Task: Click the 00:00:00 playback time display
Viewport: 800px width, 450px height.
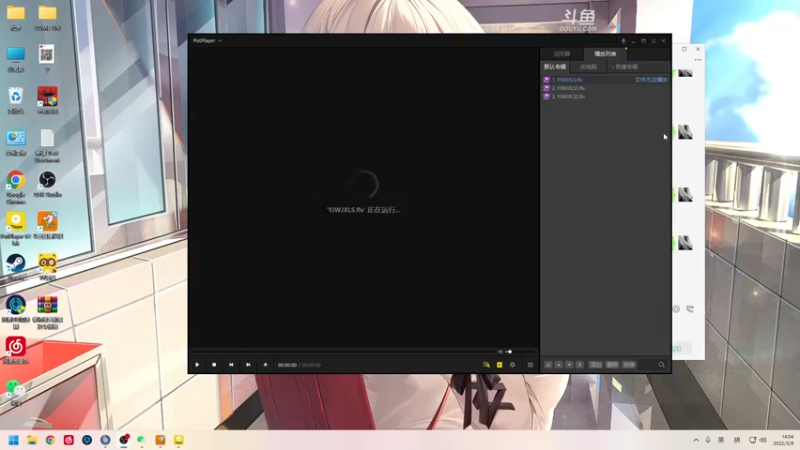Action: pyautogui.click(x=287, y=365)
